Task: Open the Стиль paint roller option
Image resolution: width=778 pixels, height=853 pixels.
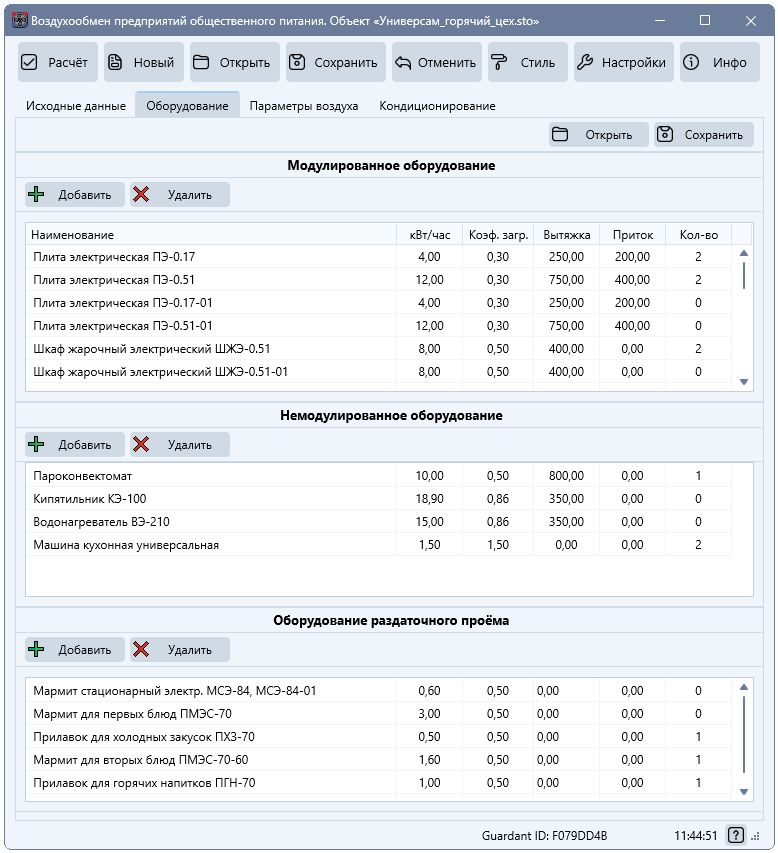Action: 527,62
